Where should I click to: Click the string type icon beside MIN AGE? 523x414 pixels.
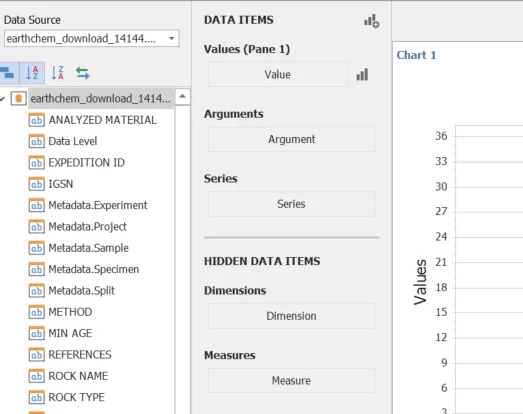tap(36, 334)
